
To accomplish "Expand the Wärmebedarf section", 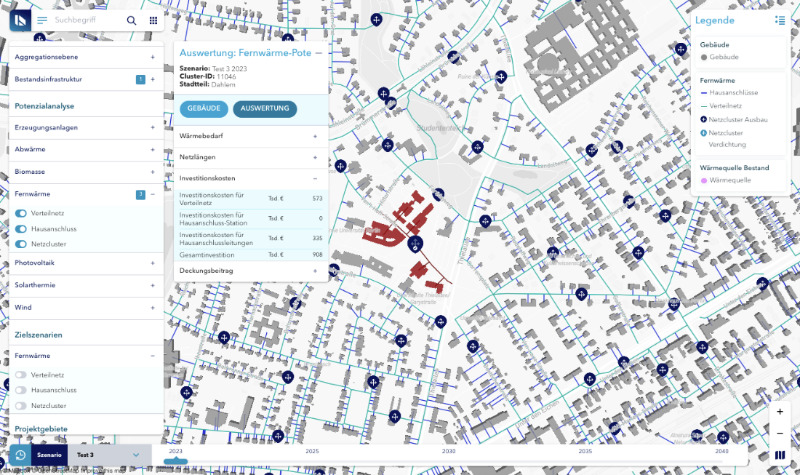I will click(315, 135).
